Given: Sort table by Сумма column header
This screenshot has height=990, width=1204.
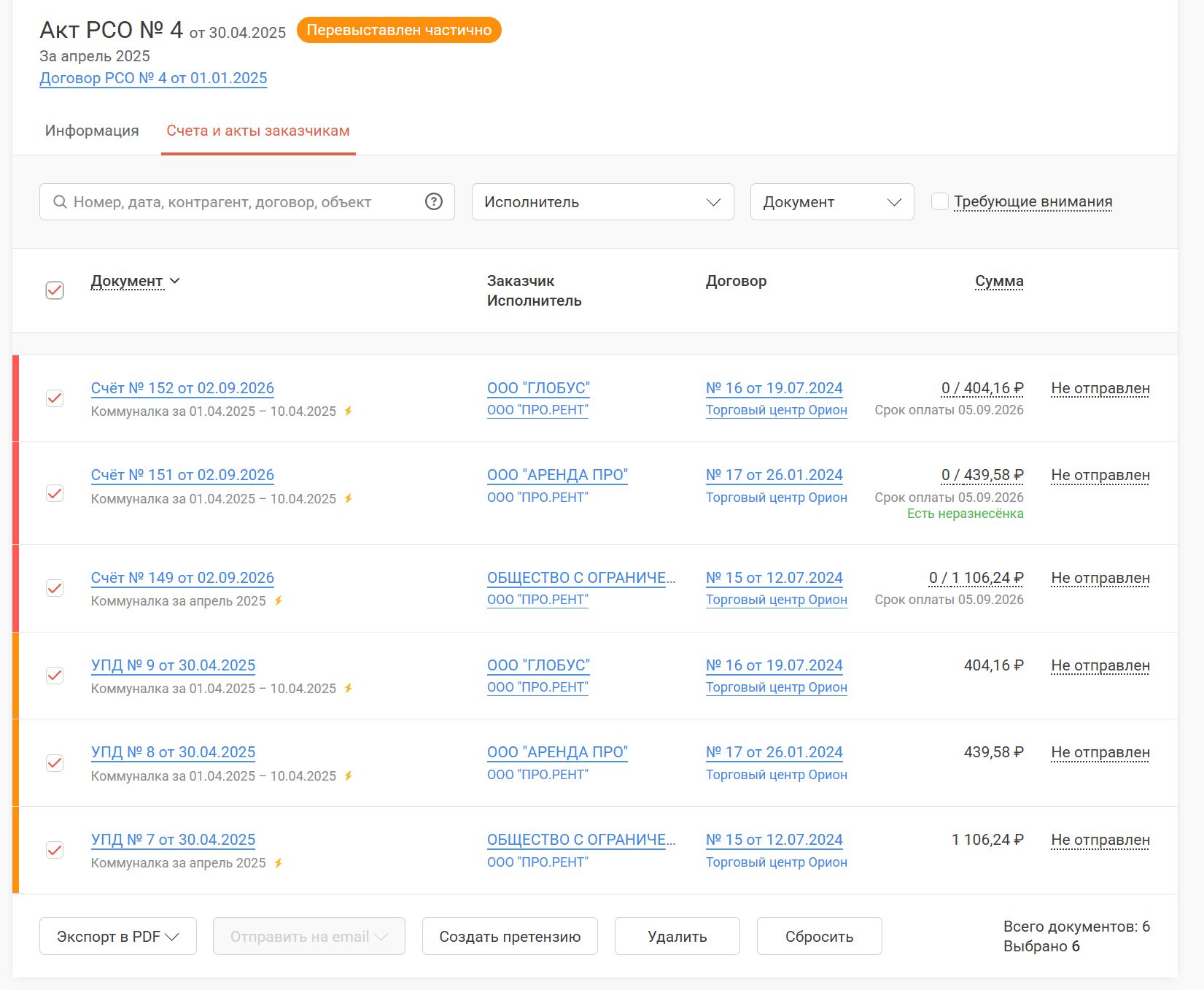Looking at the screenshot, I should click(x=999, y=281).
